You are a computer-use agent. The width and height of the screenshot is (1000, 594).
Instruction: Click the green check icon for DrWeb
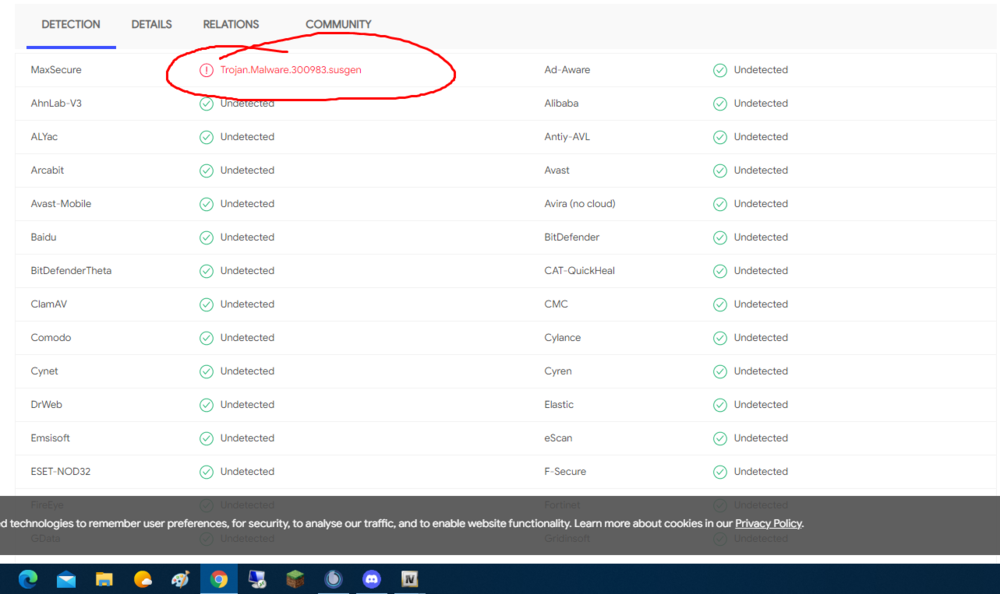206,405
